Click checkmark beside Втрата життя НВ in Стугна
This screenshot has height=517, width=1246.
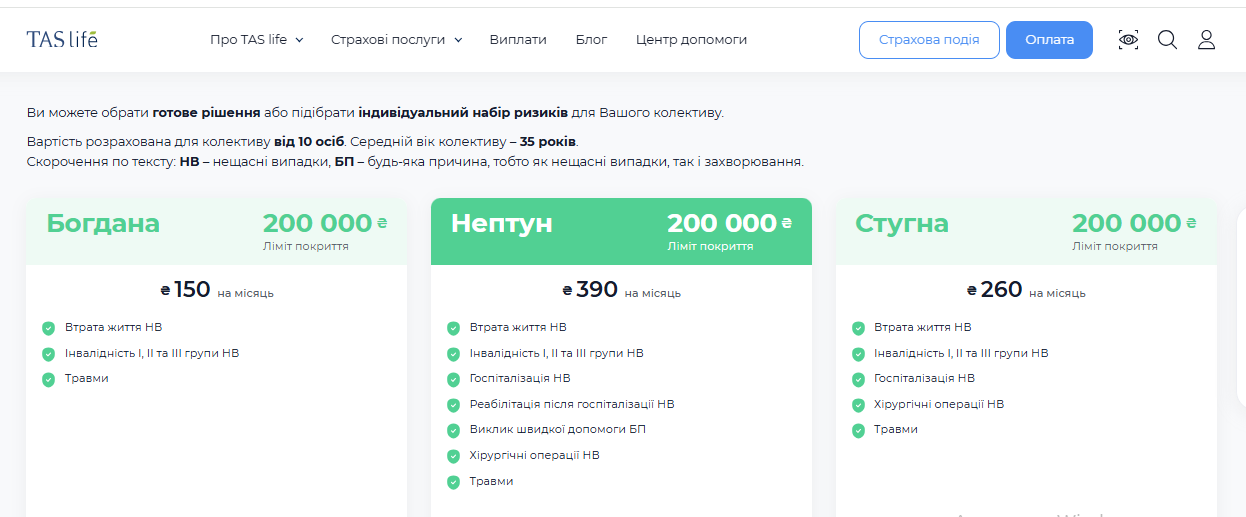(x=858, y=328)
